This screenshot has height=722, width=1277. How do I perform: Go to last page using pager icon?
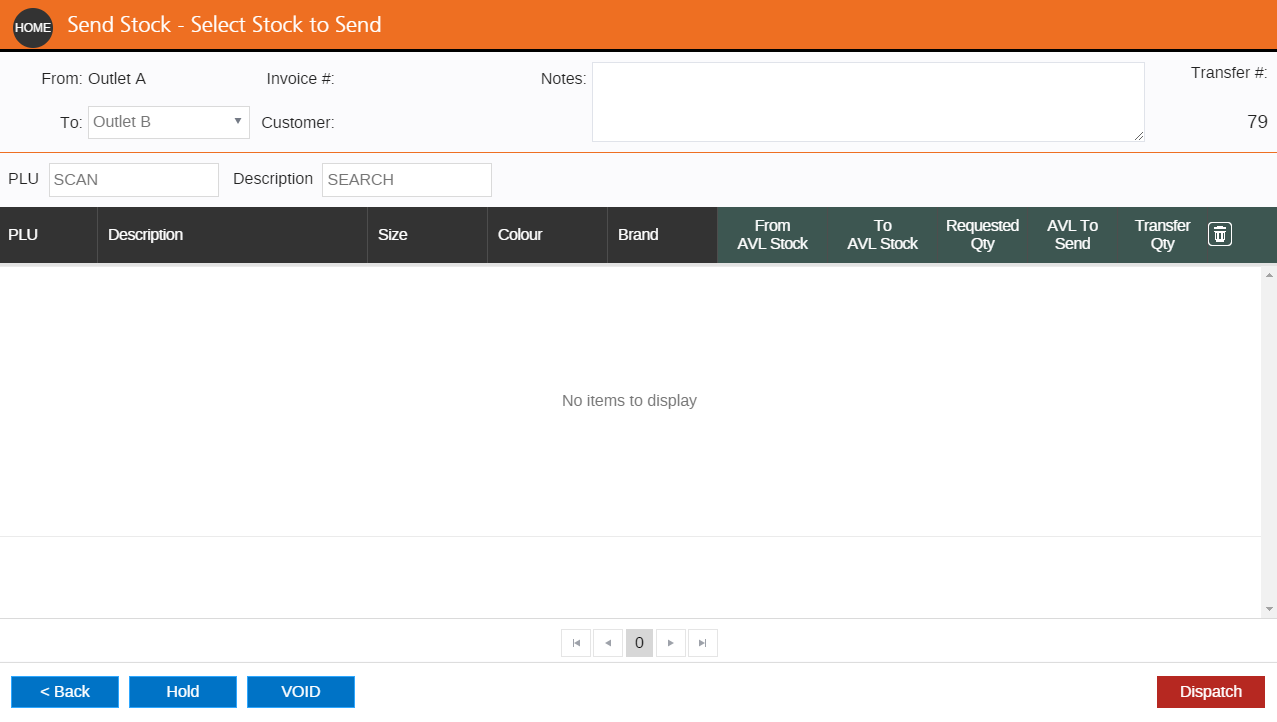(x=703, y=643)
